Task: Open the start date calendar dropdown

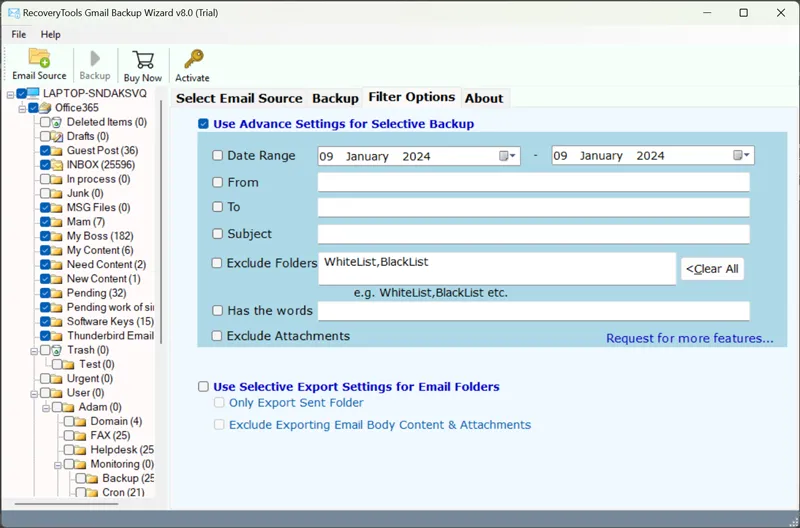Action: tap(508, 156)
